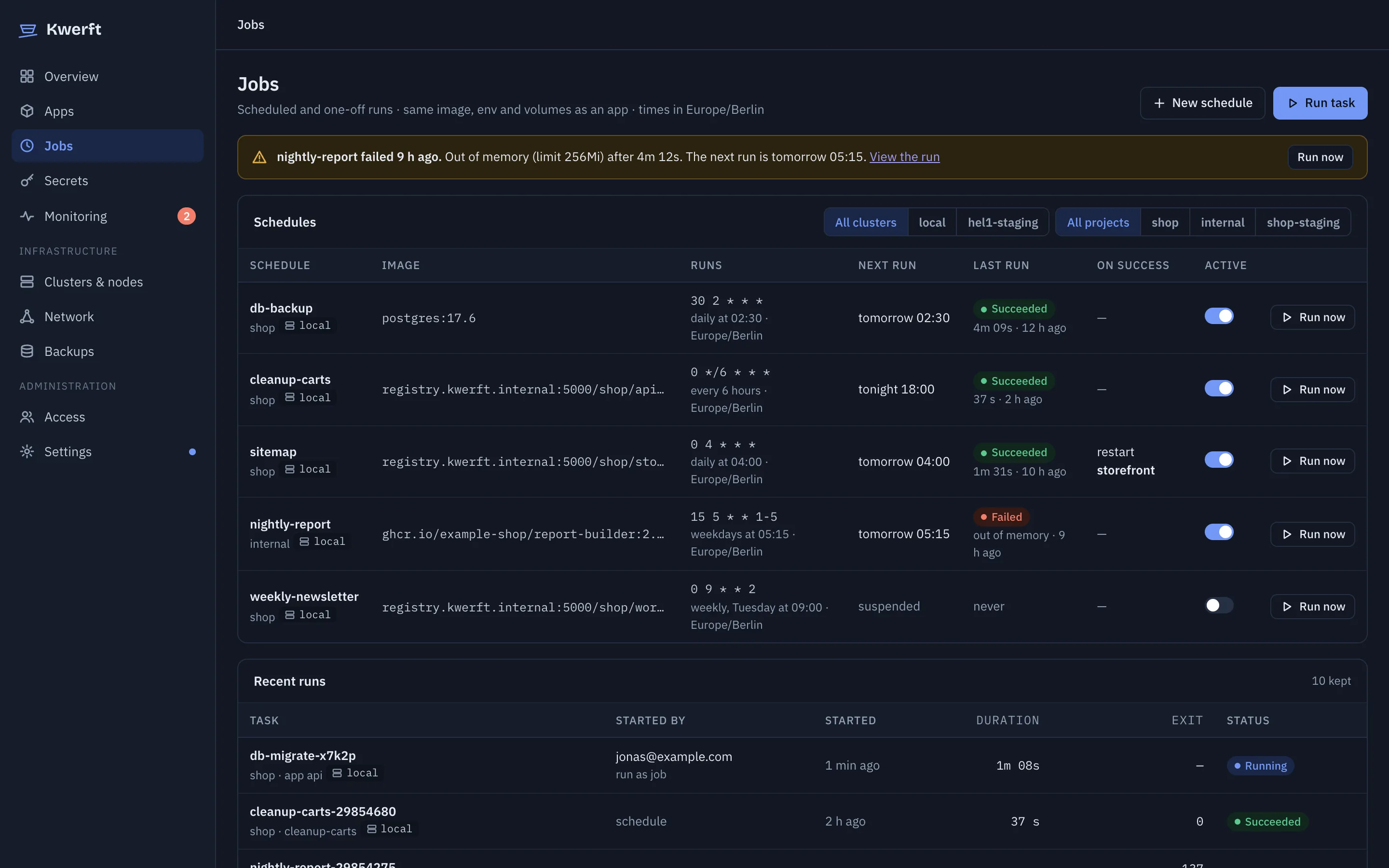Run the db-backup schedule now

pyautogui.click(x=1312, y=317)
